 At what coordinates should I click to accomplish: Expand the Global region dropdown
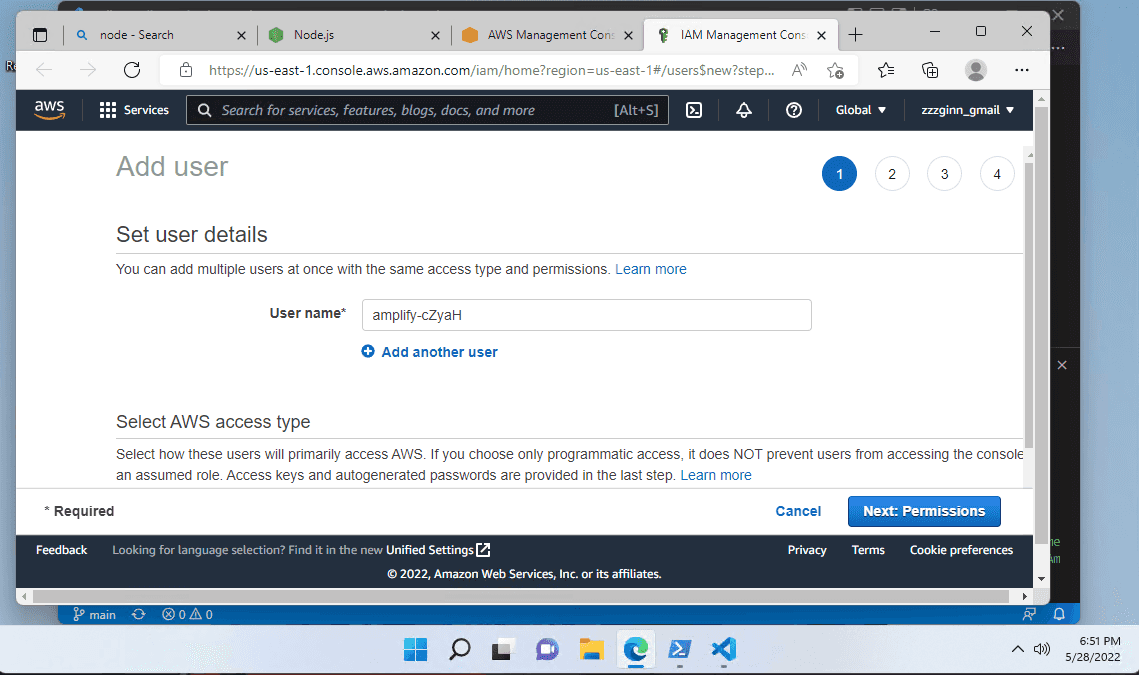pos(861,110)
